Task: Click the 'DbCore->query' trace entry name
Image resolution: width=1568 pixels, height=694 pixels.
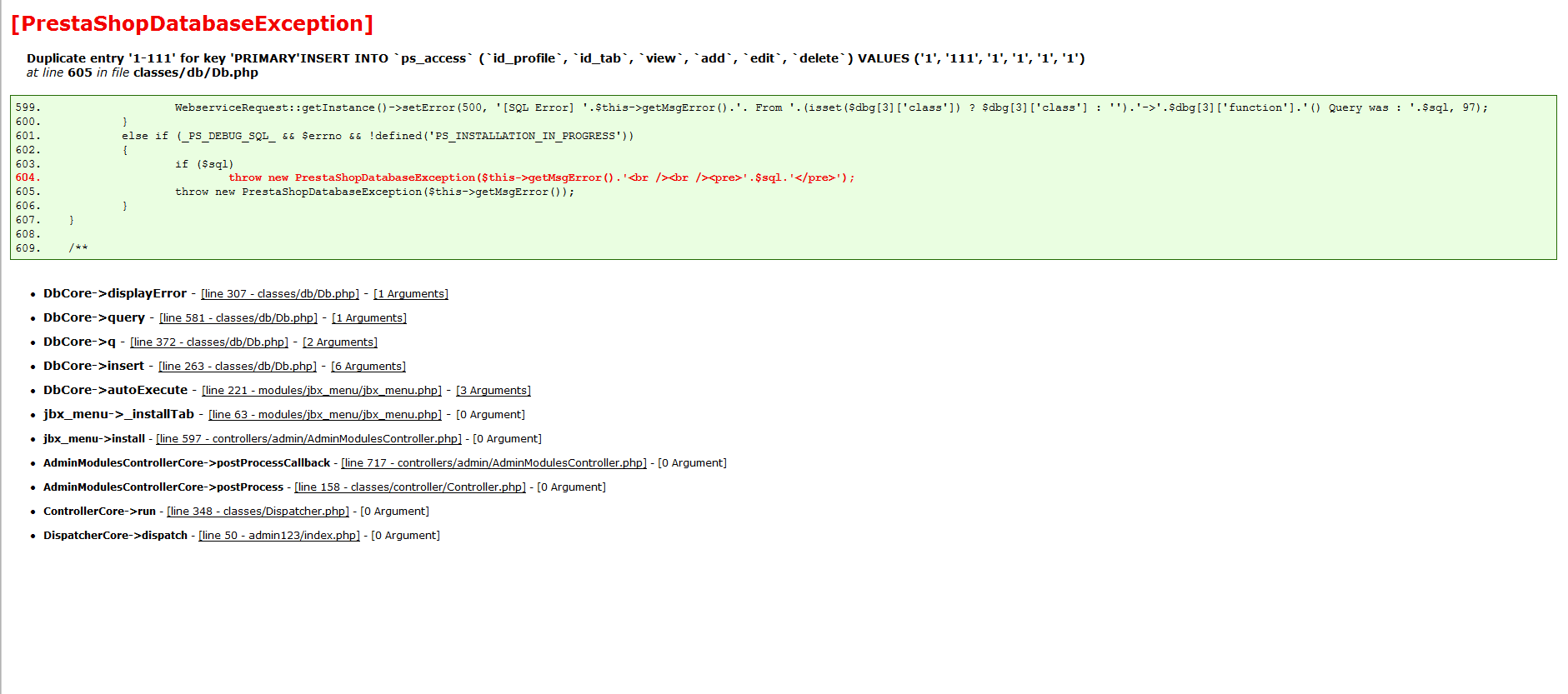Action: click(x=94, y=317)
